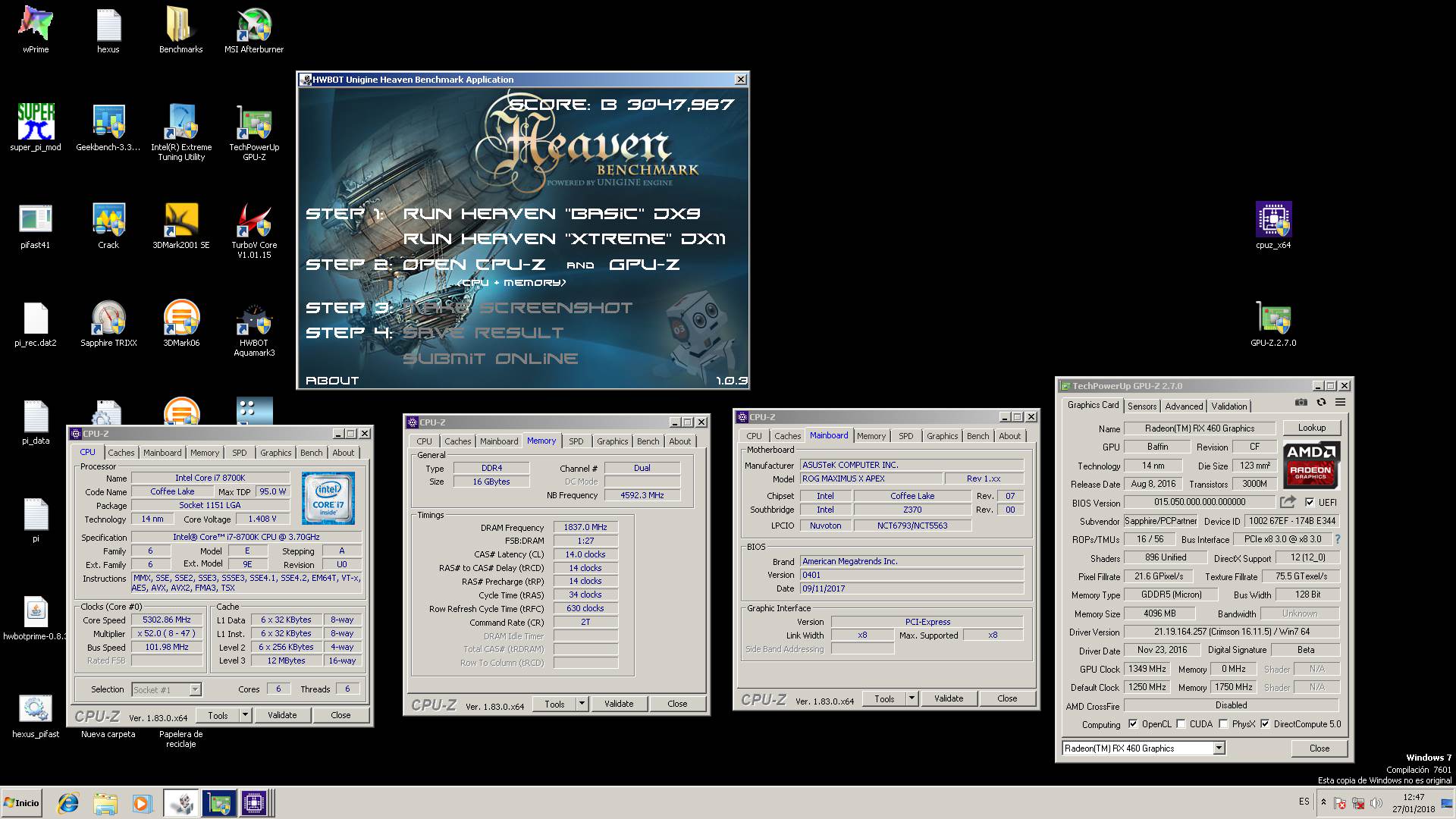Select the Sapphire TRIXX desktop icon
Image resolution: width=1456 pixels, height=819 pixels.
(x=108, y=324)
